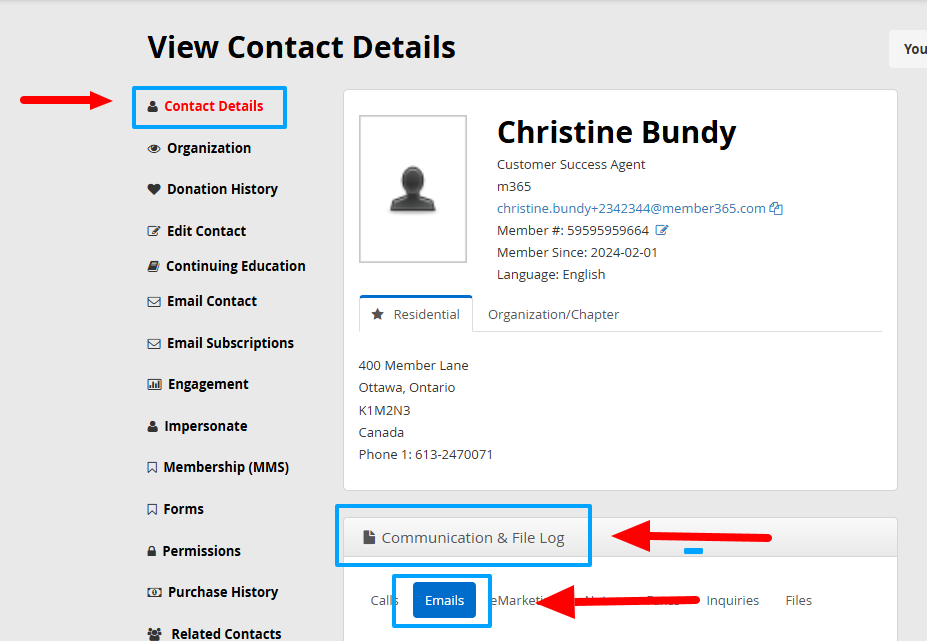Select the Emails tab in communication log
Image resolution: width=927 pixels, height=641 pixels.
pyautogui.click(x=444, y=600)
